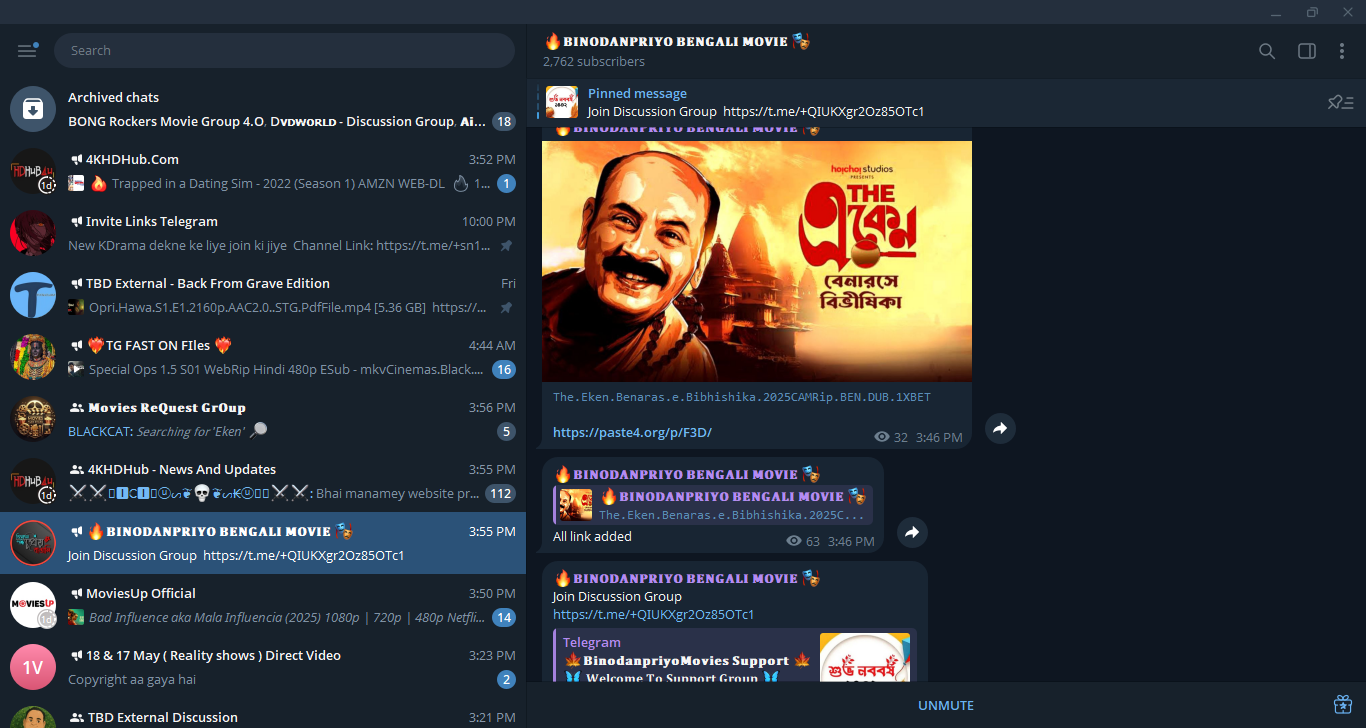Image resolution: width=1366 pixels, height=728 pixels.
Task: Click 2,762 subscribers text
Action: pos(594,61)
